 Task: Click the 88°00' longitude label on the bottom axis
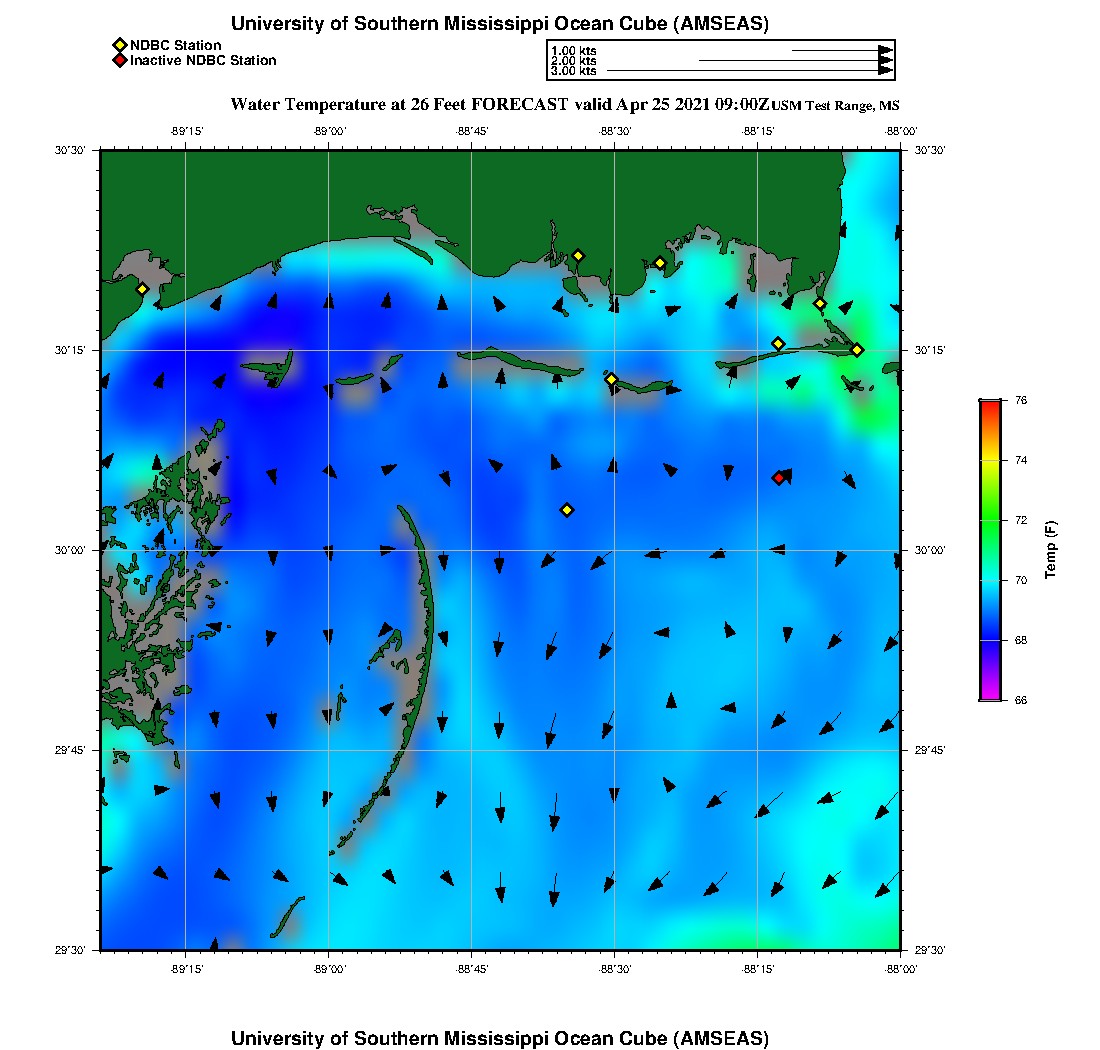coord(901,969)
